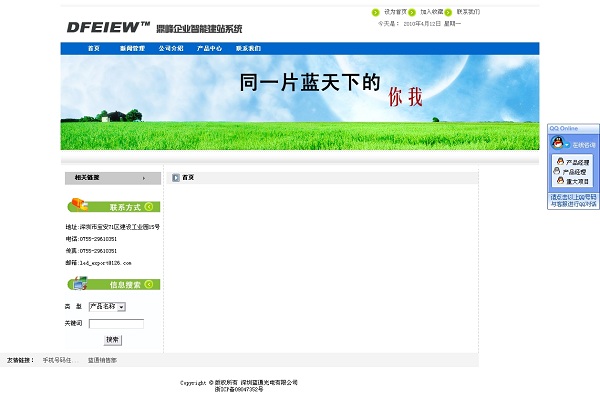Click the 传真 fax number text

pos(91,251)
